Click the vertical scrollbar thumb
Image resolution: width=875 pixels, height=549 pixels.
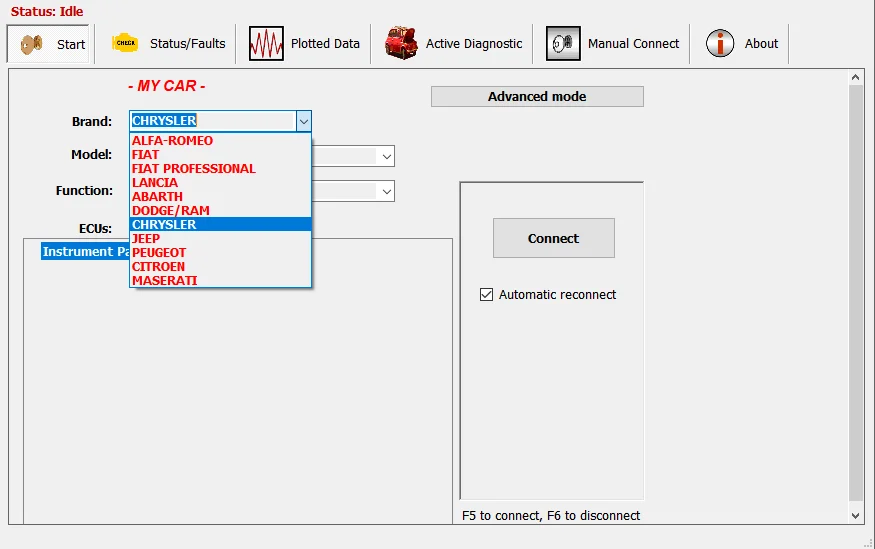click(x=855, y=293)
